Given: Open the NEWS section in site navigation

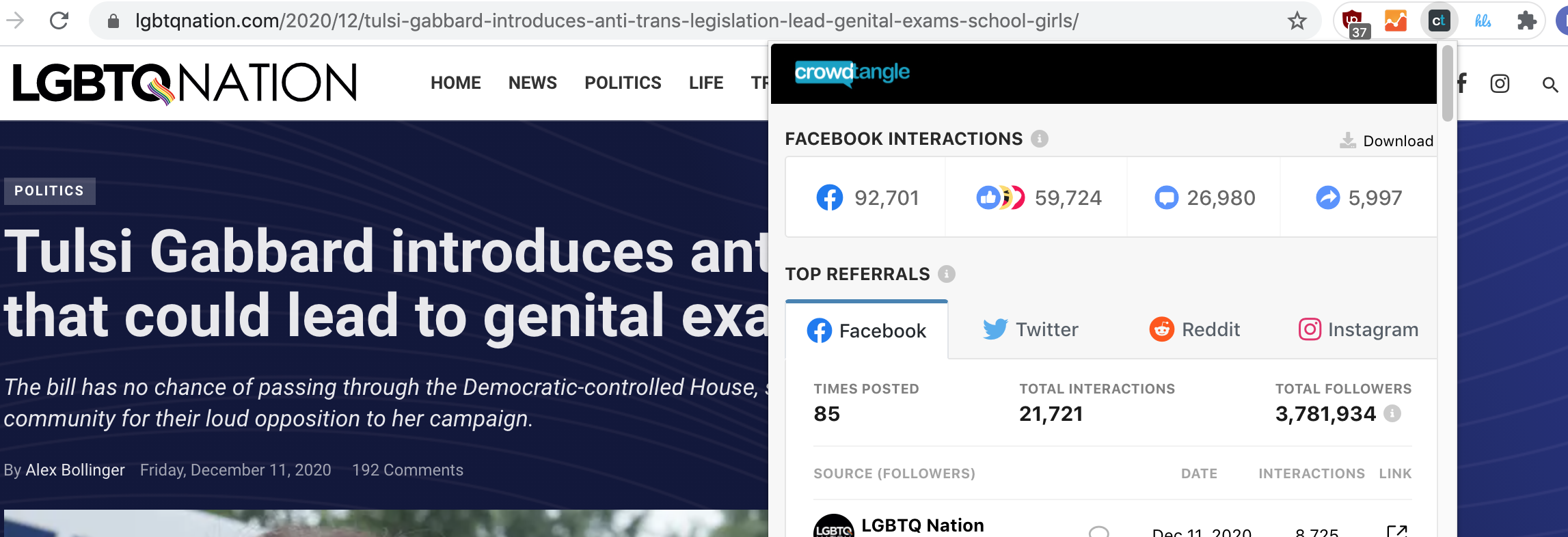Looking at the screenshot, I should (532, 83).
